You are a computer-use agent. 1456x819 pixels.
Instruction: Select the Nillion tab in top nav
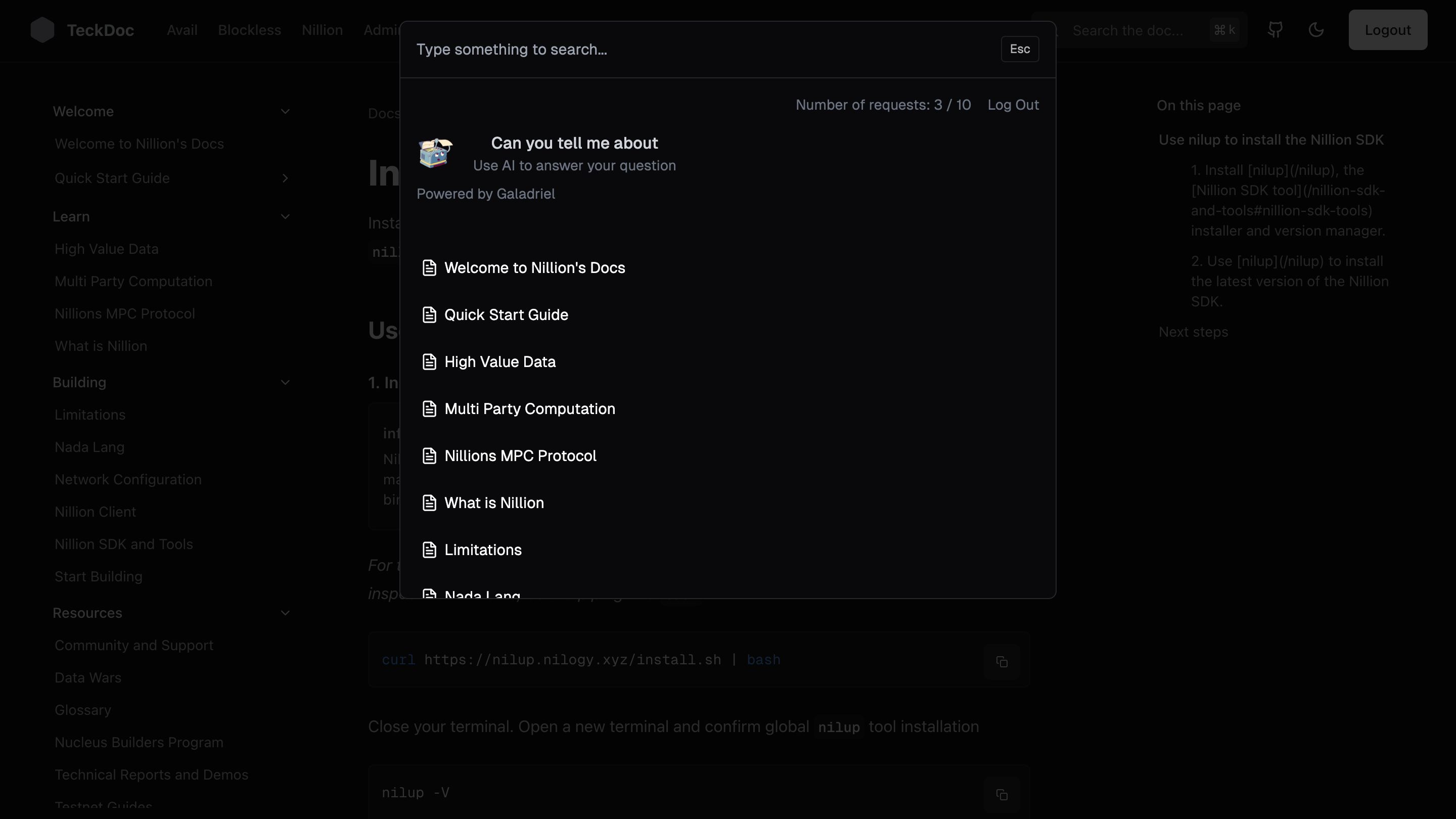point(322,30)
